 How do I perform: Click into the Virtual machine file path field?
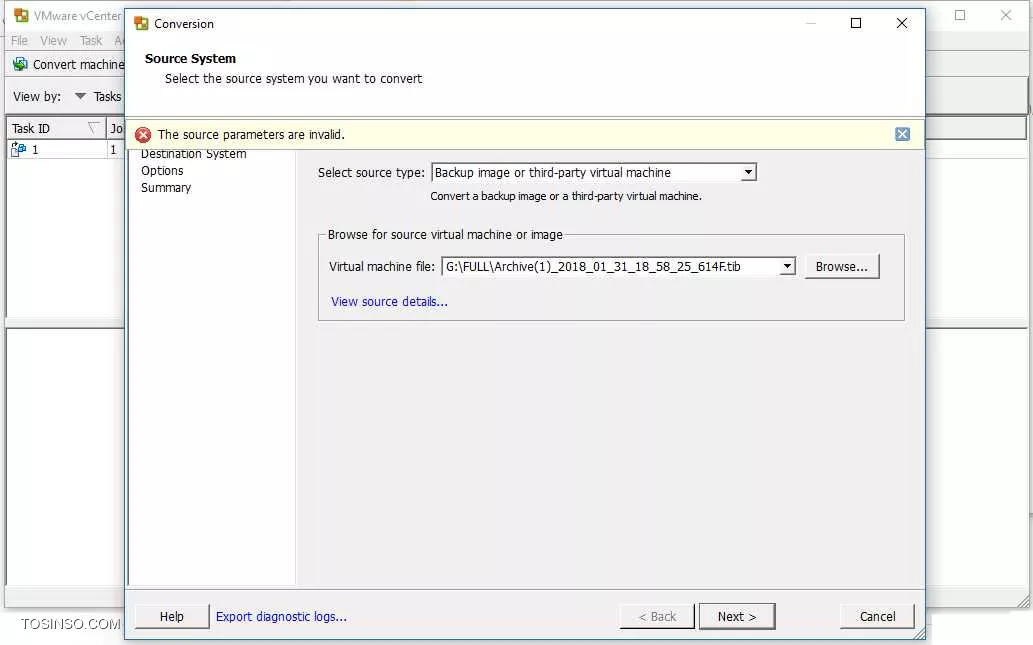[x=610, y=267]
